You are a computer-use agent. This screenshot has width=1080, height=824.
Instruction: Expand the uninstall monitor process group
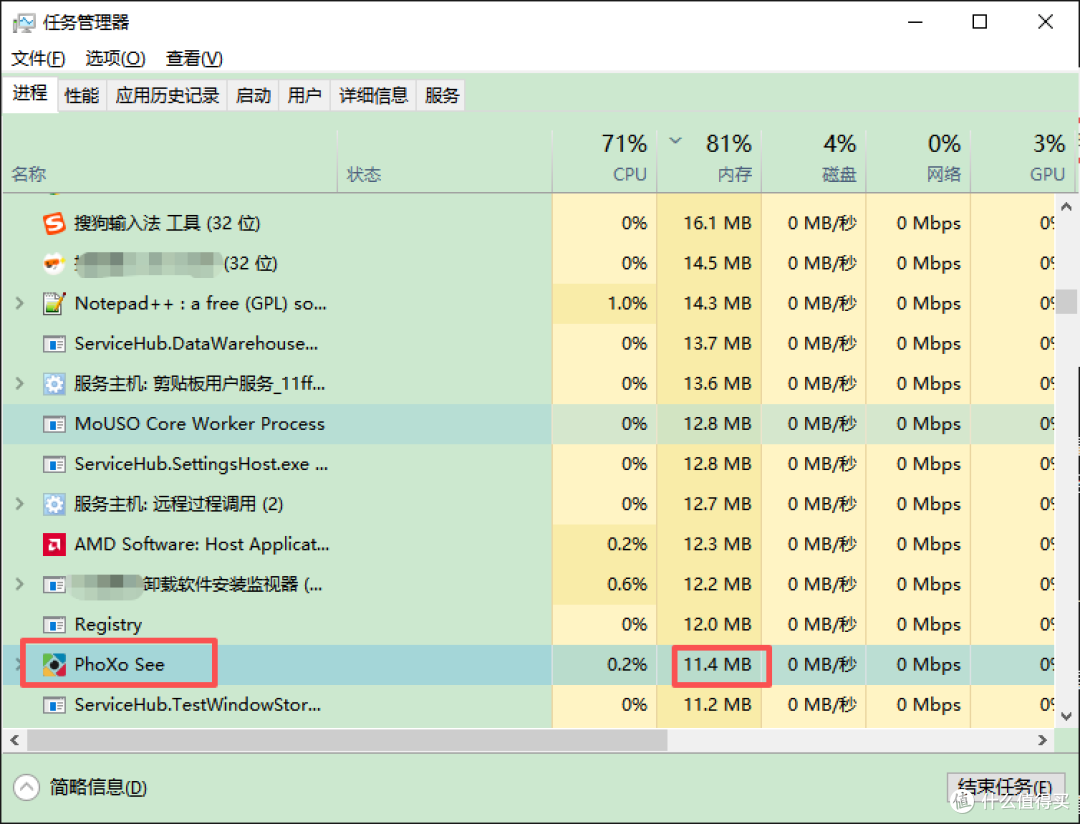pyautogui.click(x=19, y=585)
